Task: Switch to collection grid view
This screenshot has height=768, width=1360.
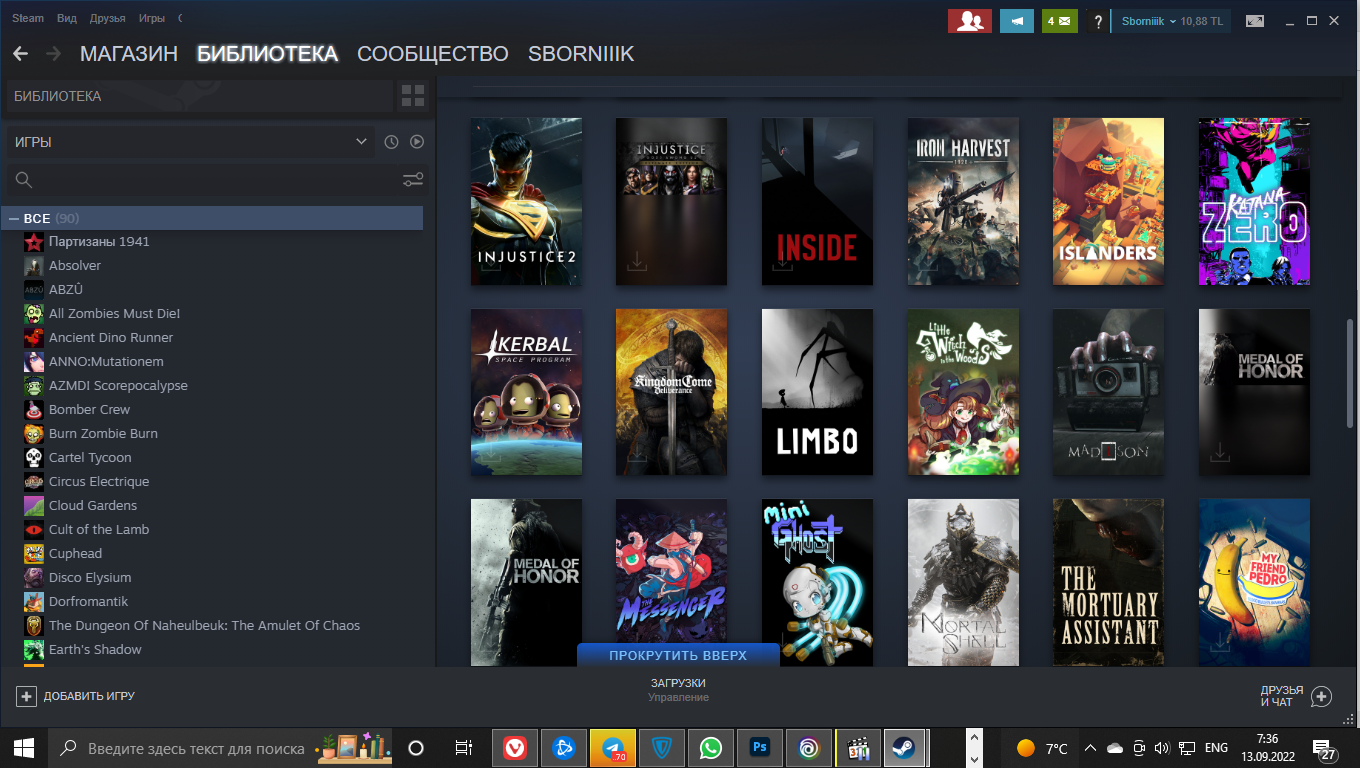Action: click(413, 96)
